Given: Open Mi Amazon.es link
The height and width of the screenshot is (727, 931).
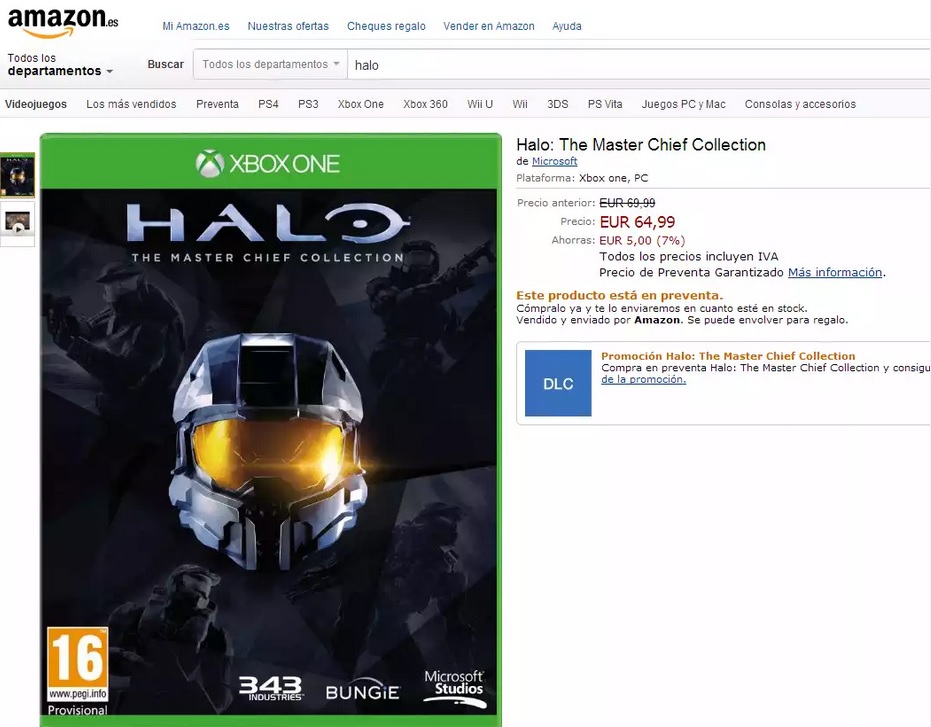Looking at the screenshot, I should [x=196, y=26].
